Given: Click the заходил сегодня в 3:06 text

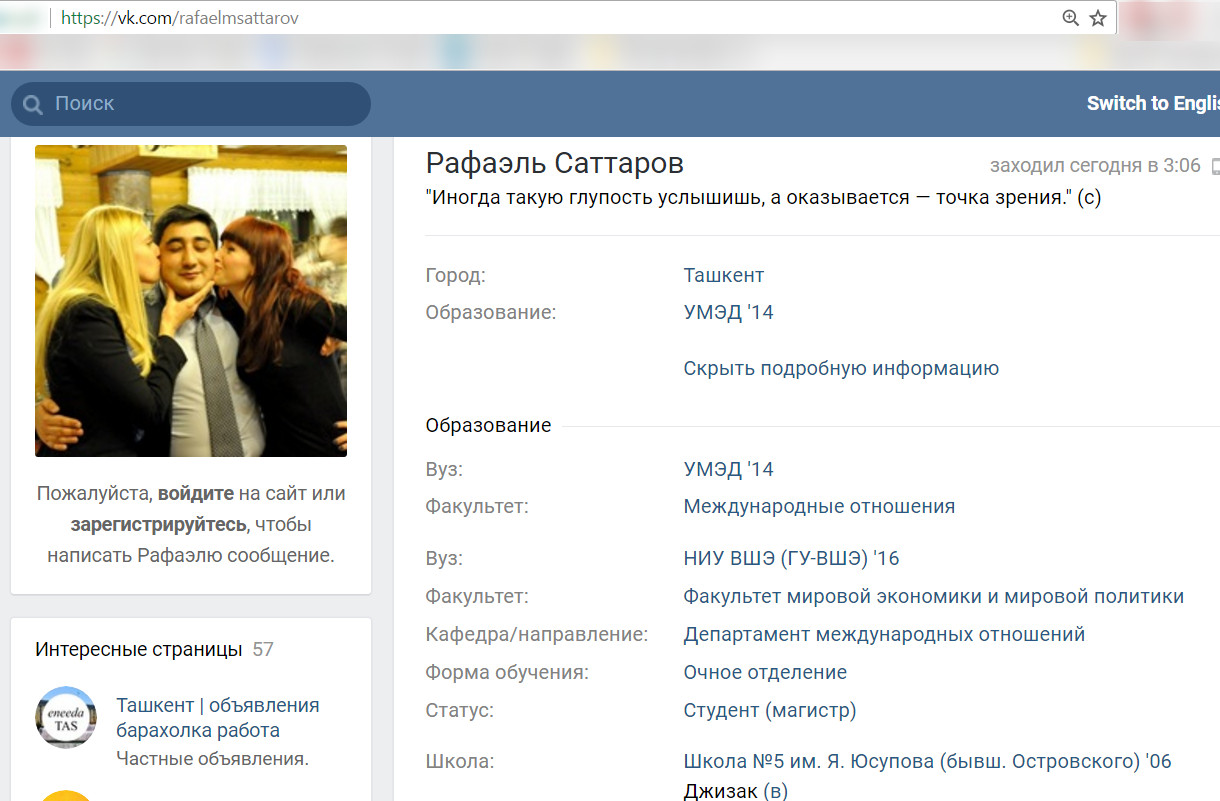Looking at the screenshot, I should tap(1095, 166).
